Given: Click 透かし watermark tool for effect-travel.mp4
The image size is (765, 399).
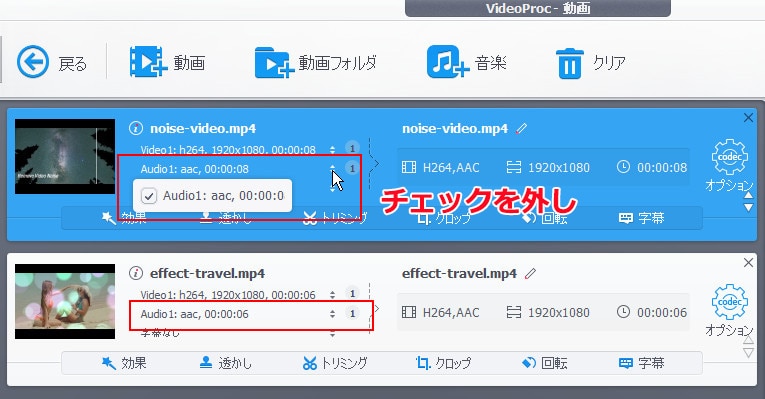Looking at the screenshot, I should pyautogui.click(x=225, y=363).
